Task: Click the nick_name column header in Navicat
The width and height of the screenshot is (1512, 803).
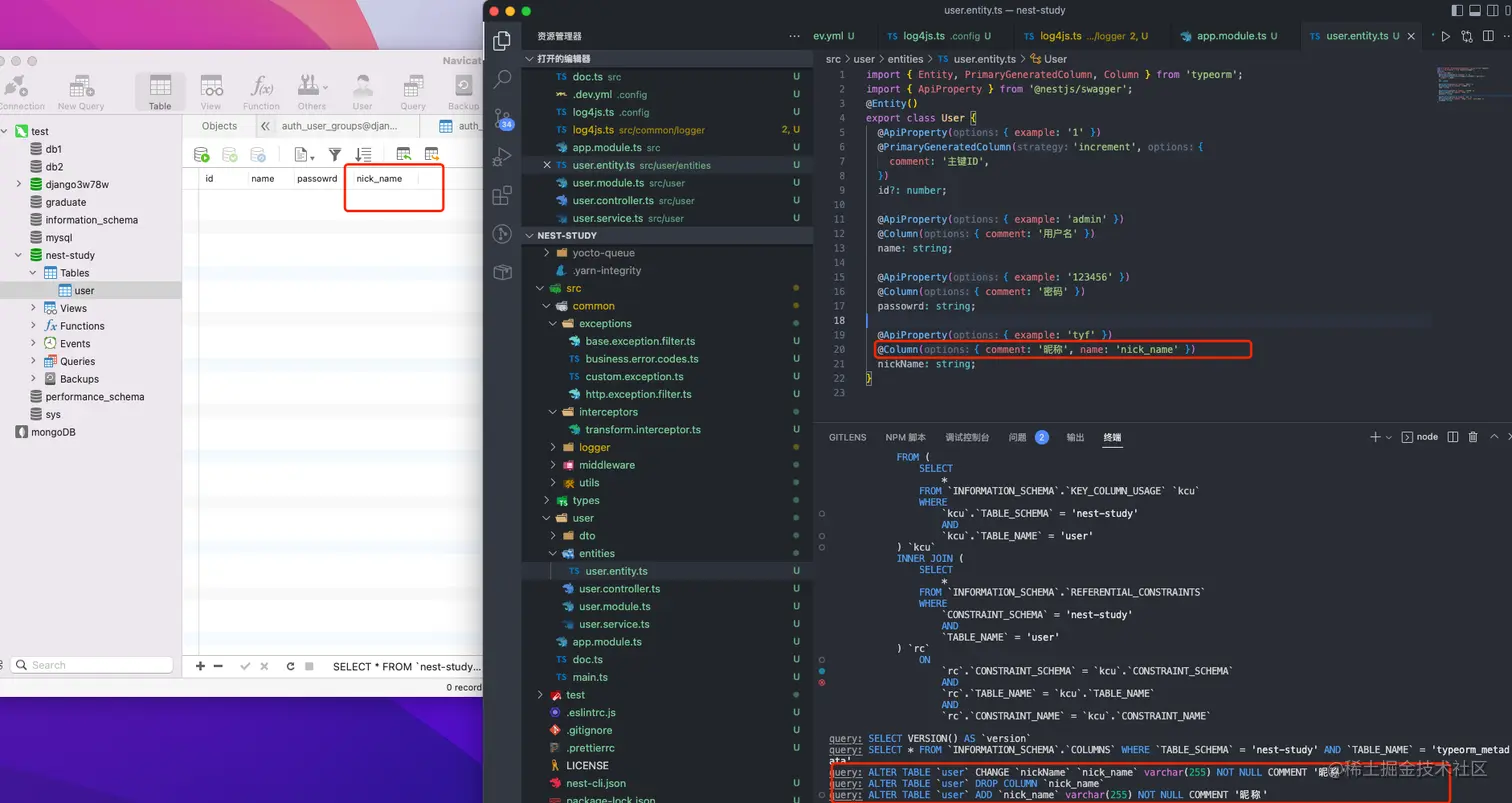Action: click(x=379, y=179)
